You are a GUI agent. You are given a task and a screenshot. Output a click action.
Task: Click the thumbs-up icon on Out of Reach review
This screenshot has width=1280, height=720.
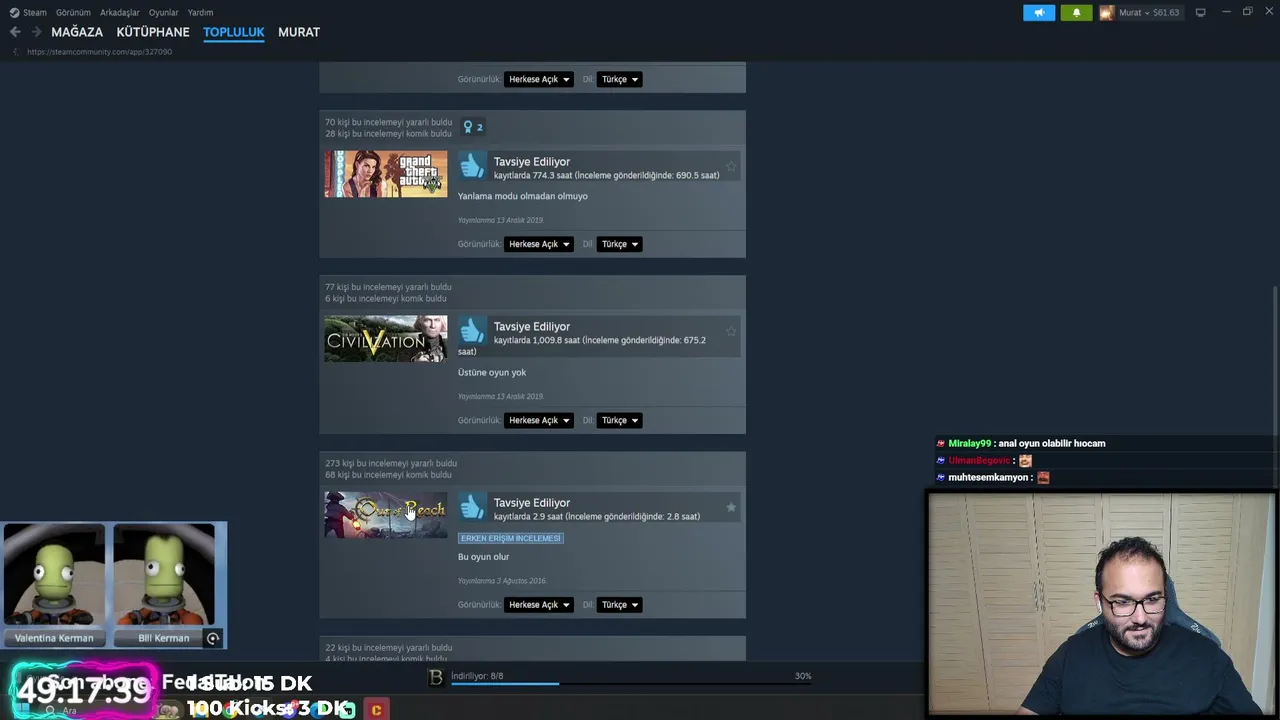[x=472, y=507]
